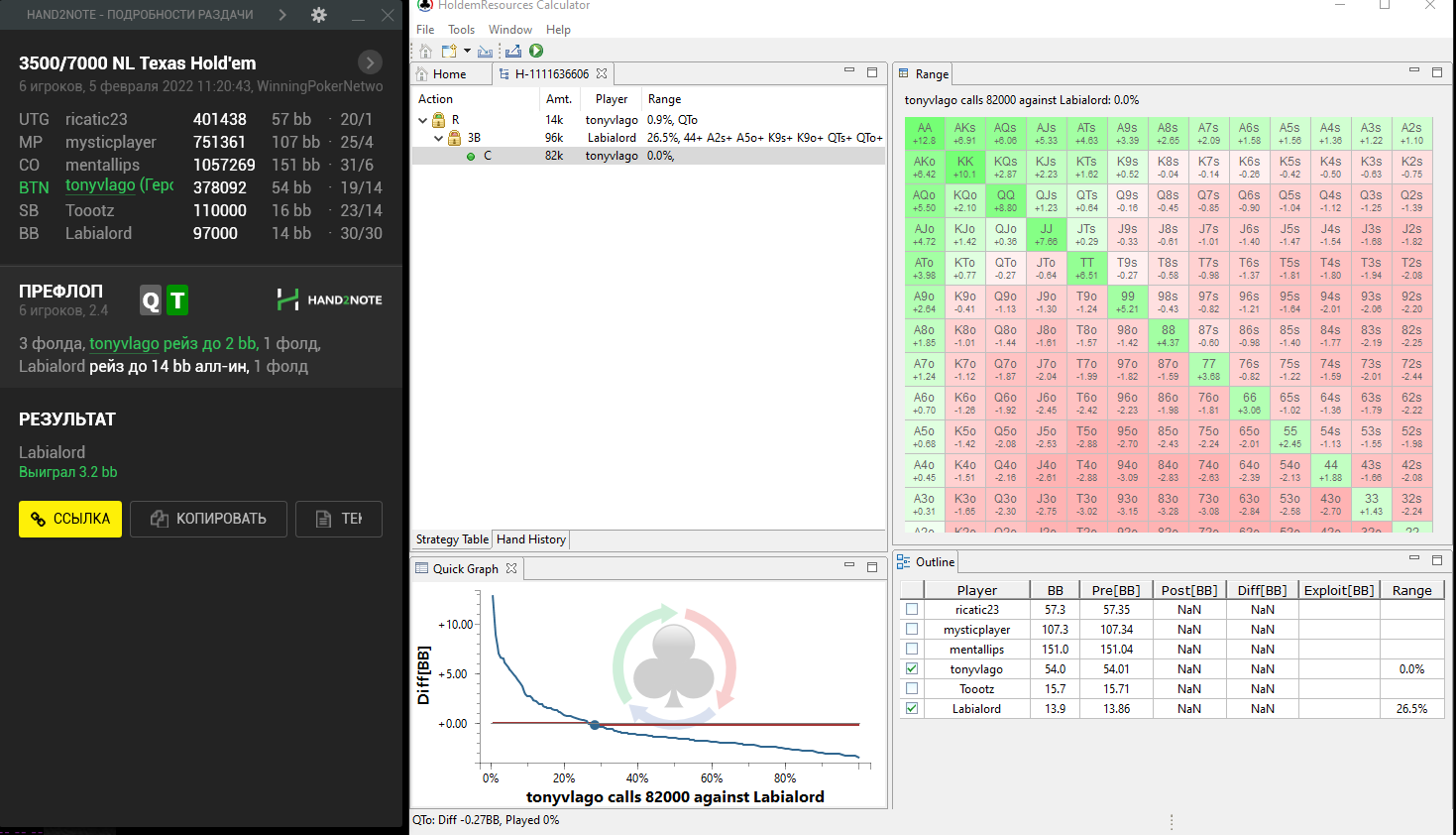
Task: Start calculation with the green play icon
Action: point(536,51)
